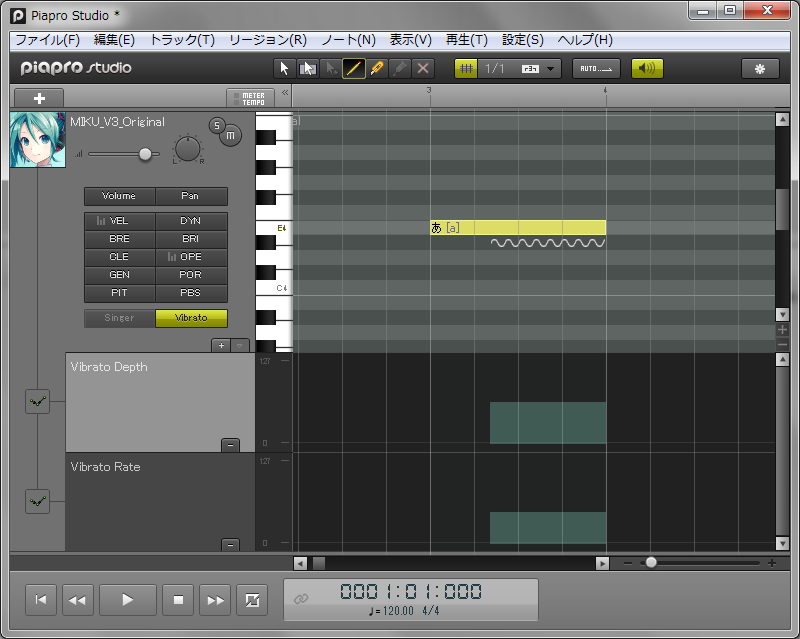
Task: Select the POR parameter button
Action: (x=191, y=275)
